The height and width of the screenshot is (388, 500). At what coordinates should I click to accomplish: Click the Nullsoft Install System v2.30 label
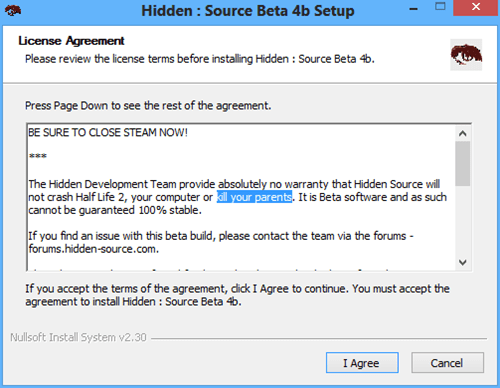(78, 337)
